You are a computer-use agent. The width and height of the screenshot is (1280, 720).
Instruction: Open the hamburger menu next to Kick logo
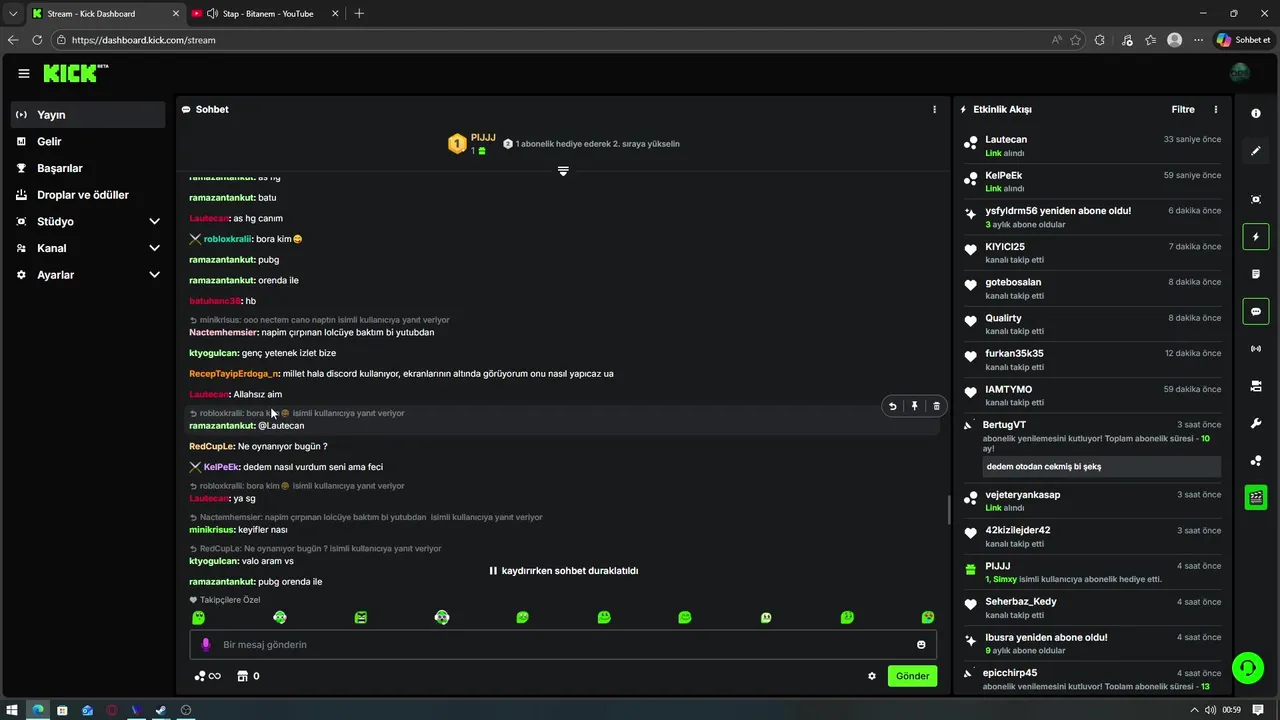[x=24, y=74]
